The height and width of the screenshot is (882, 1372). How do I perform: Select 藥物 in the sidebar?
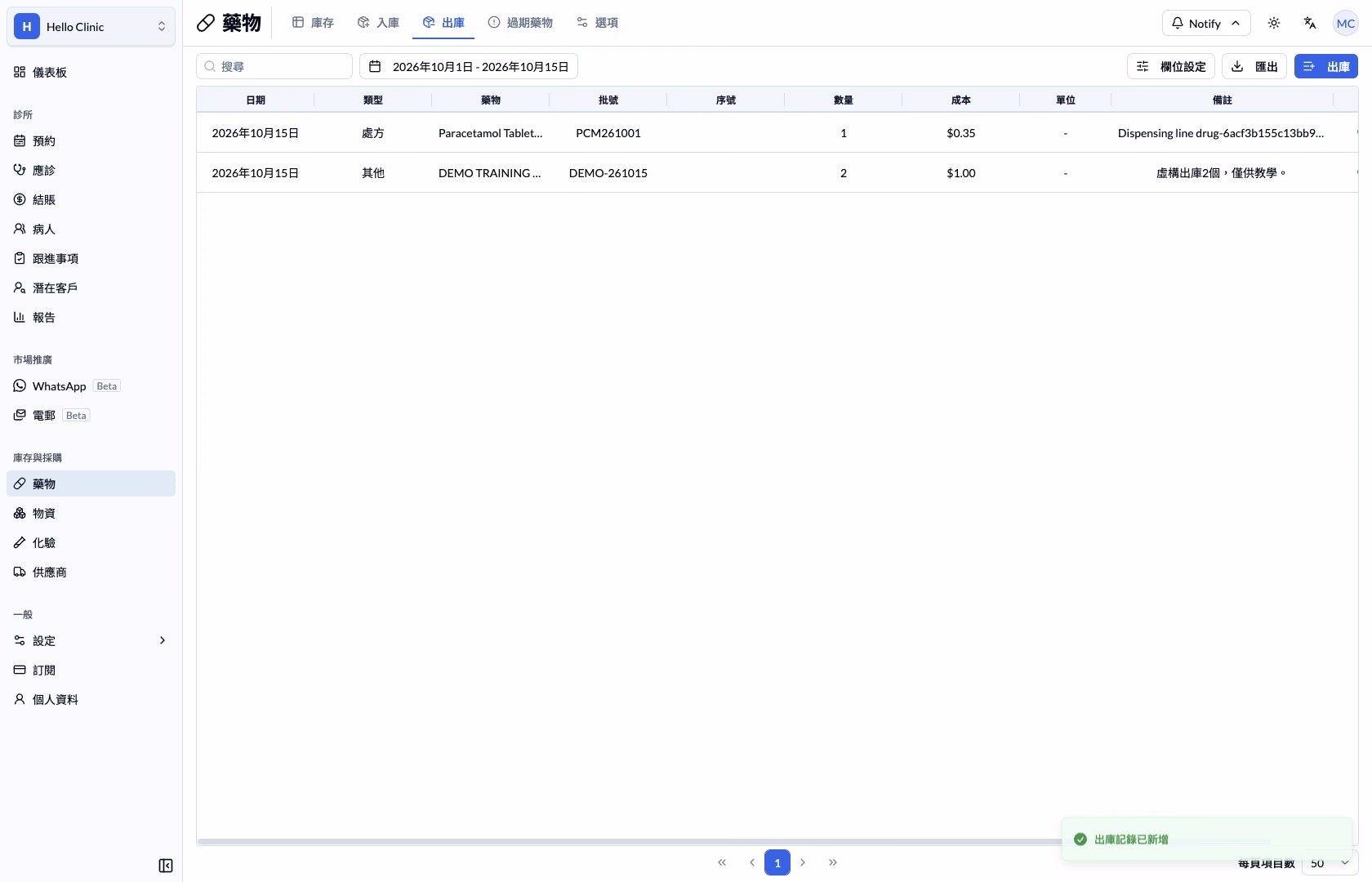[91, 483]
